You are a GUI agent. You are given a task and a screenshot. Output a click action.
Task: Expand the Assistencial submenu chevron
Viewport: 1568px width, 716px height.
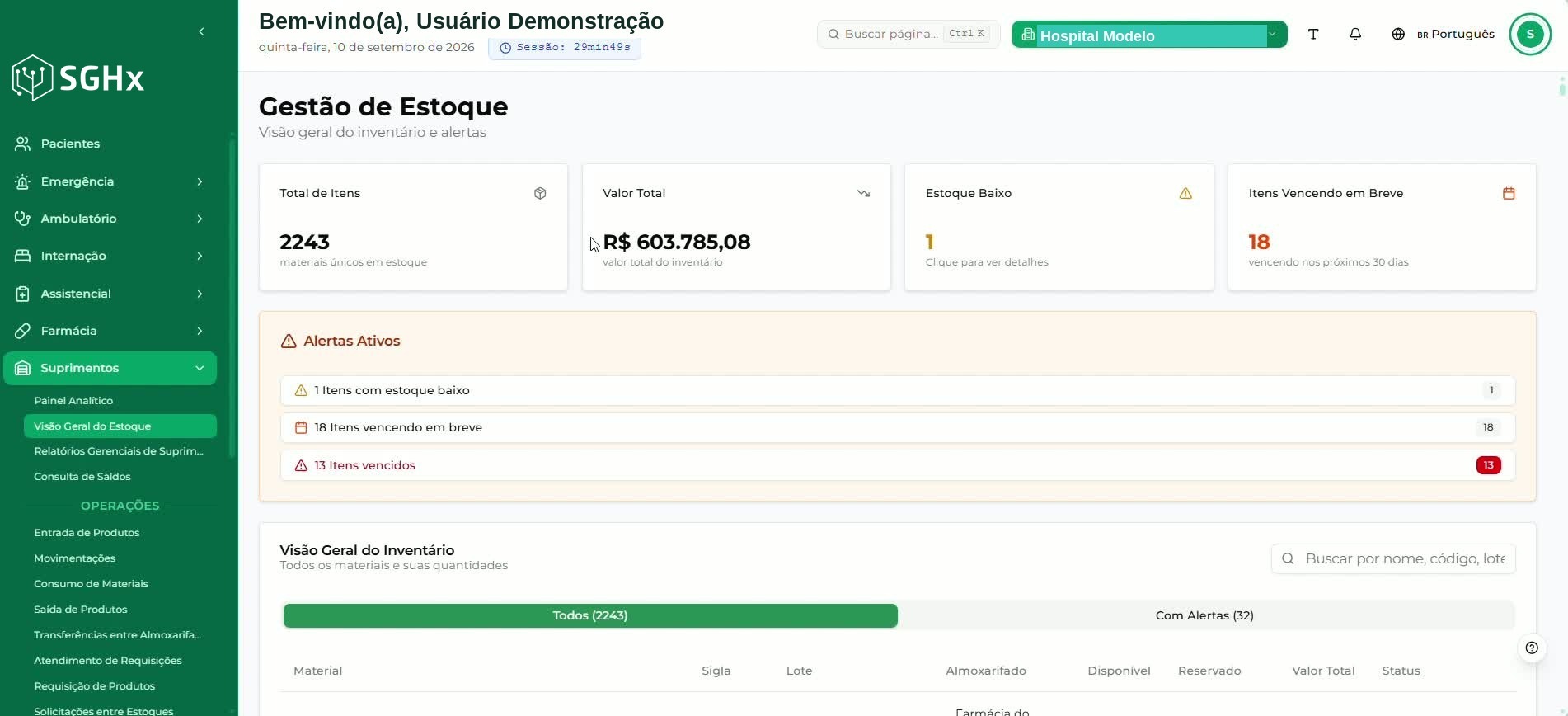click(x=200, y=294)
